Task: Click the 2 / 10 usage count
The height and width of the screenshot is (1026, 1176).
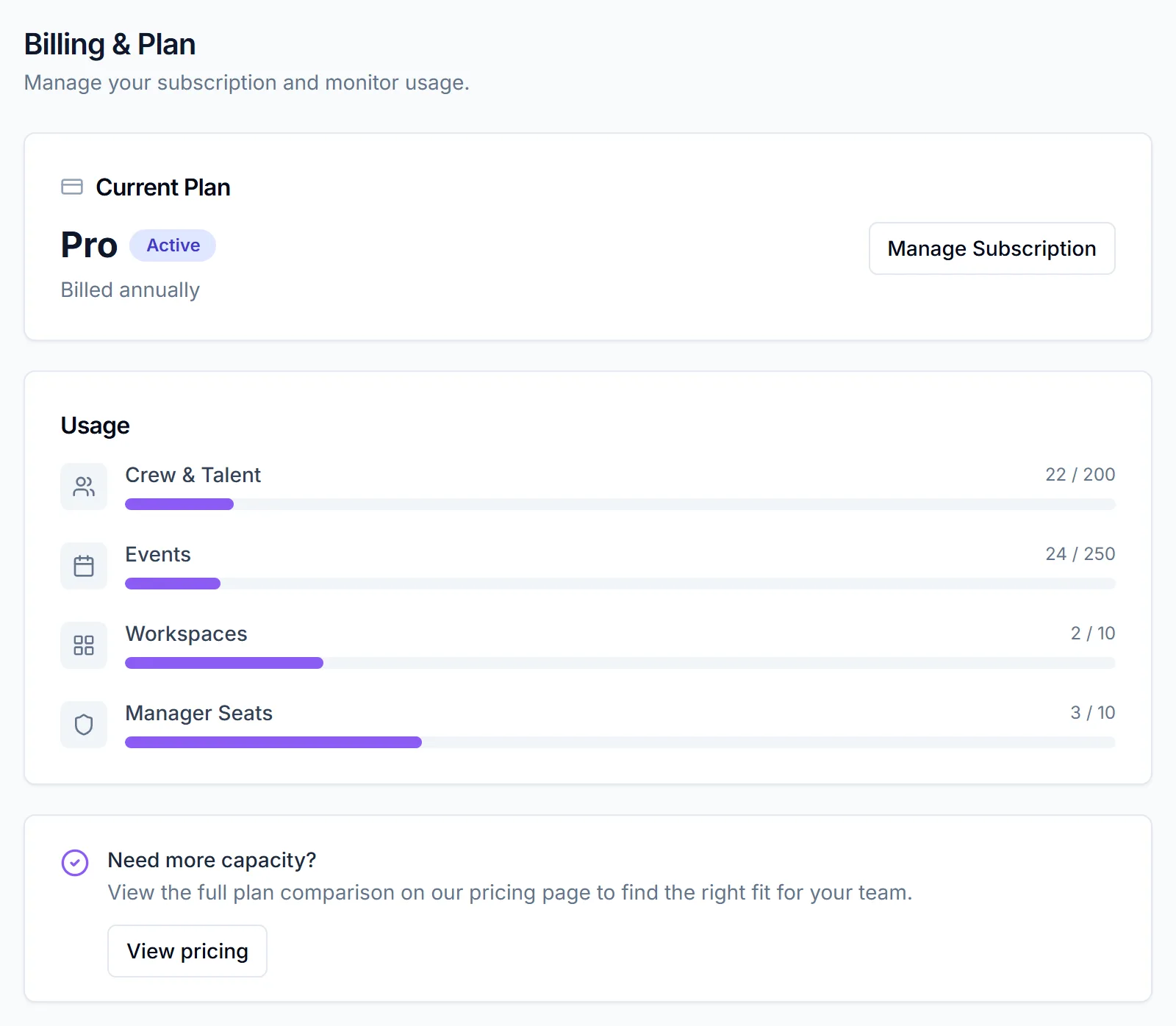Action: coord(1092,634)
